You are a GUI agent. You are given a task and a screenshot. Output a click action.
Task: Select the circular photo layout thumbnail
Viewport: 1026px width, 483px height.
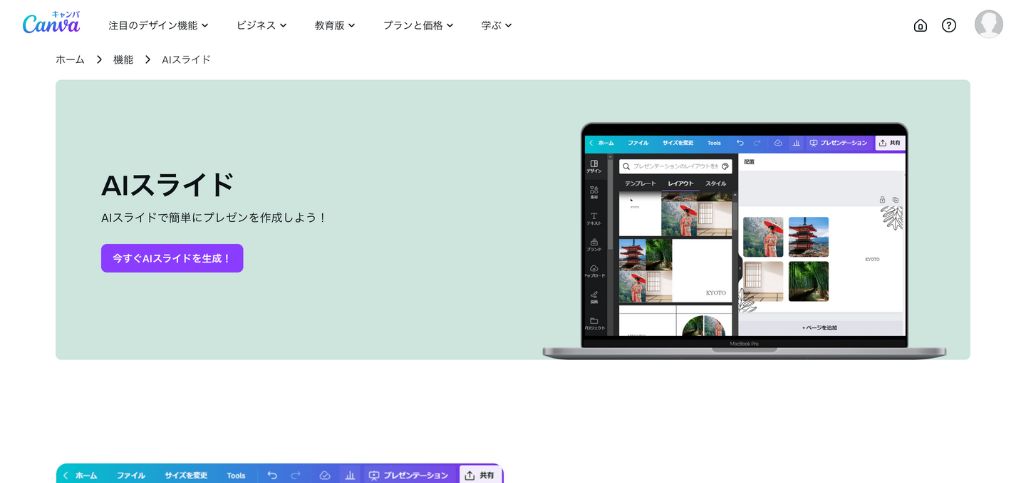(675, 321)
